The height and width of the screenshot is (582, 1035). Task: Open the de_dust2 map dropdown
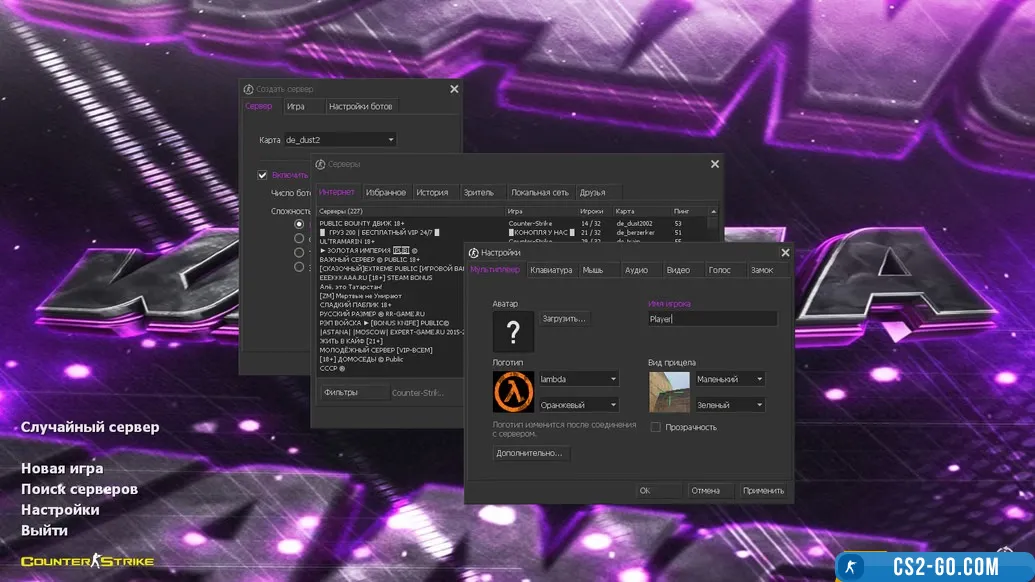click(340, 140)
